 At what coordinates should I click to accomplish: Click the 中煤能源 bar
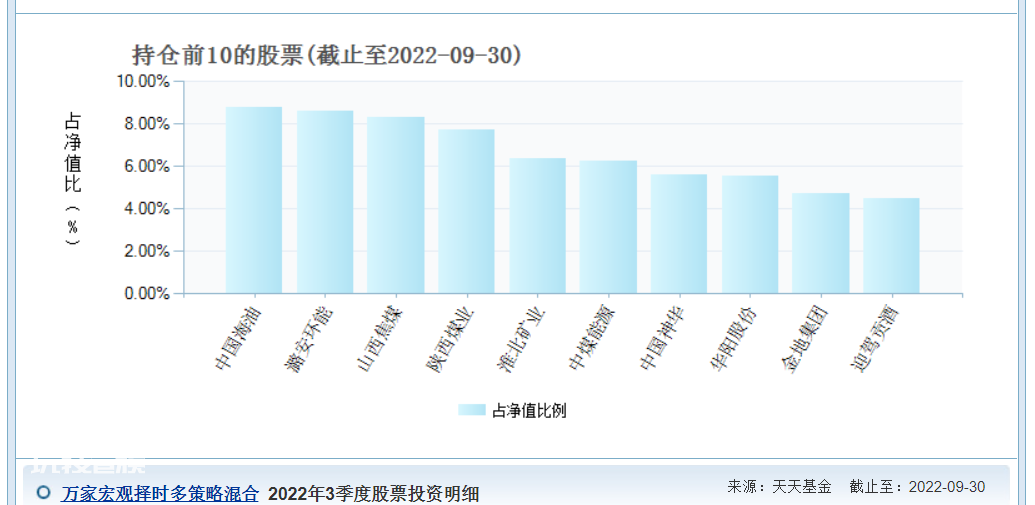[608, 227]
